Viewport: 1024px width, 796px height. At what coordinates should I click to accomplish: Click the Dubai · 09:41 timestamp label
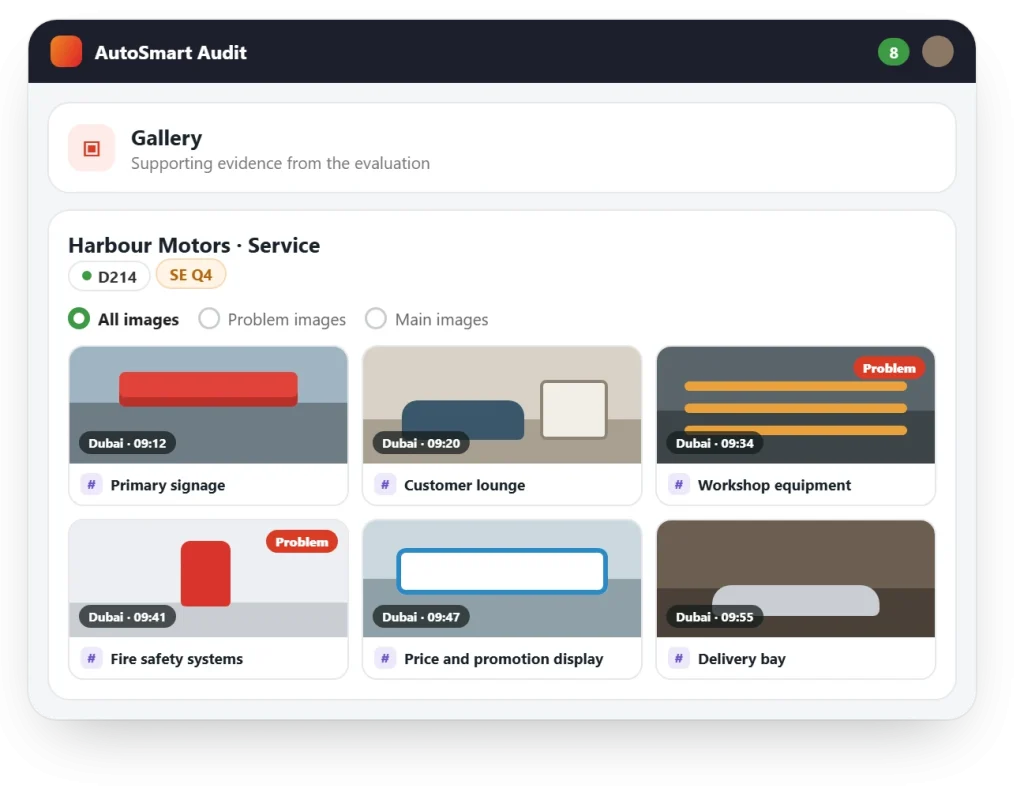tap(127, 616)
